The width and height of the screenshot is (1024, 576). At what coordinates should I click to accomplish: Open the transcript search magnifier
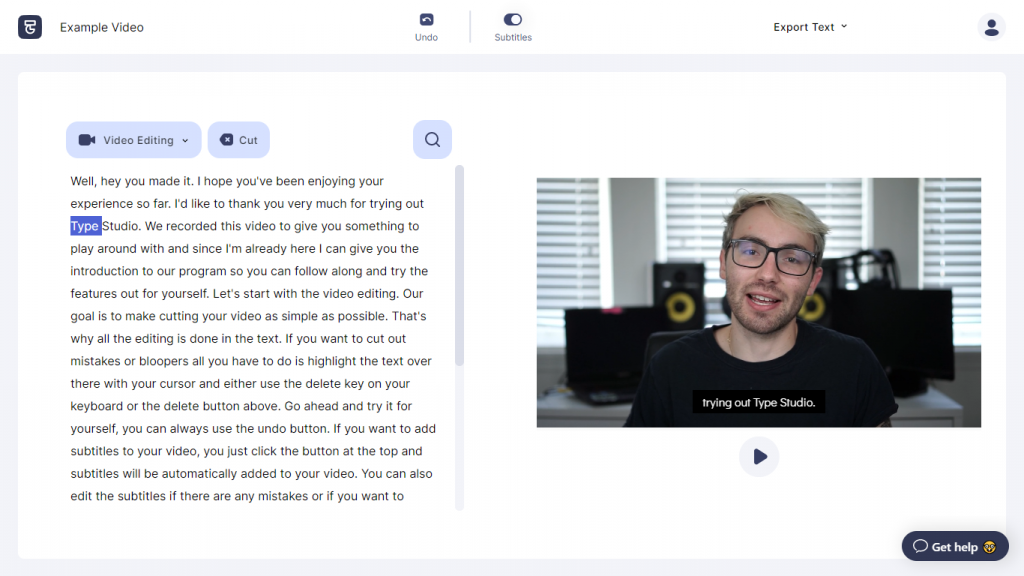coord(432,140)
